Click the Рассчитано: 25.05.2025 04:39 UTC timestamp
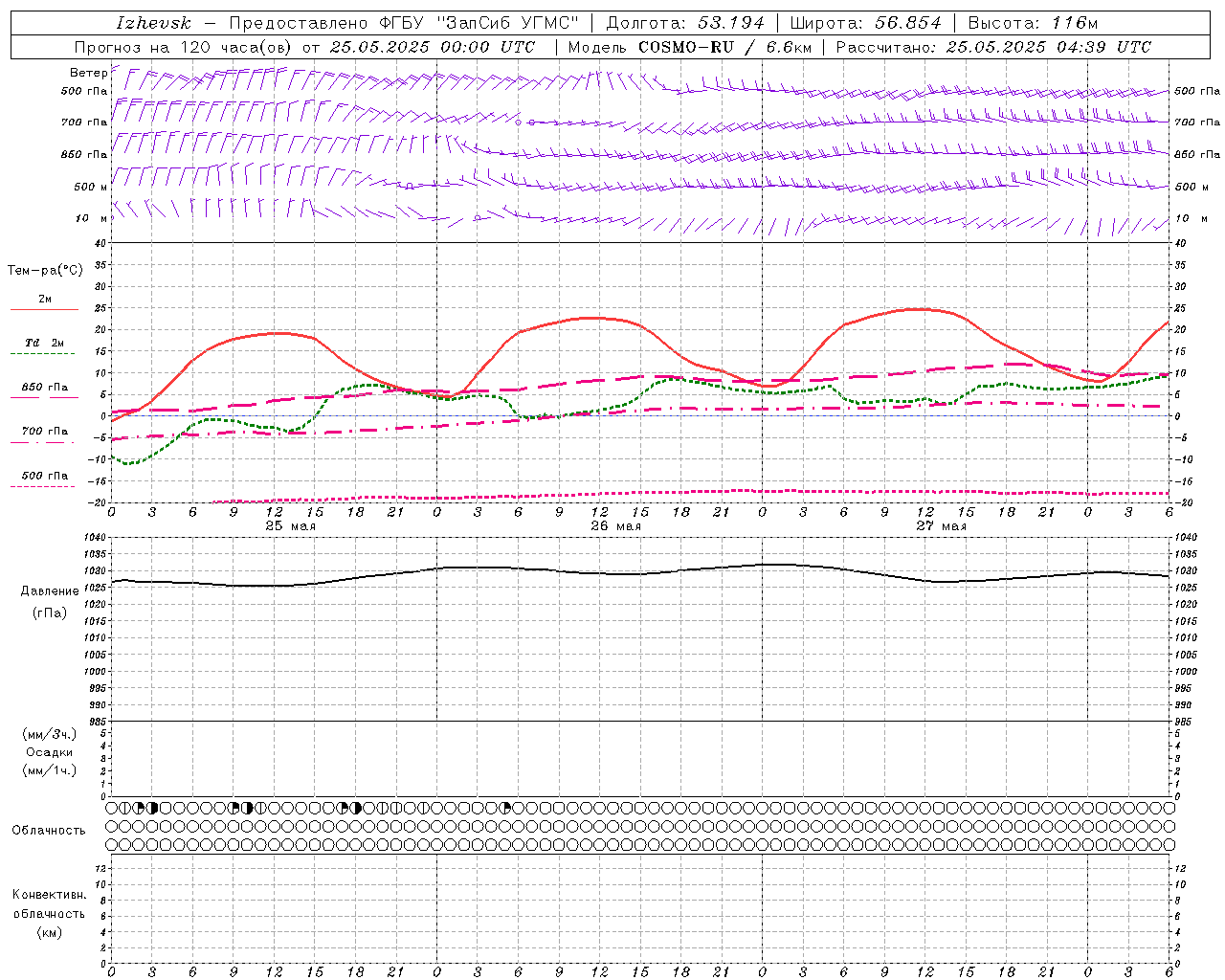 [x=993, y=47]
